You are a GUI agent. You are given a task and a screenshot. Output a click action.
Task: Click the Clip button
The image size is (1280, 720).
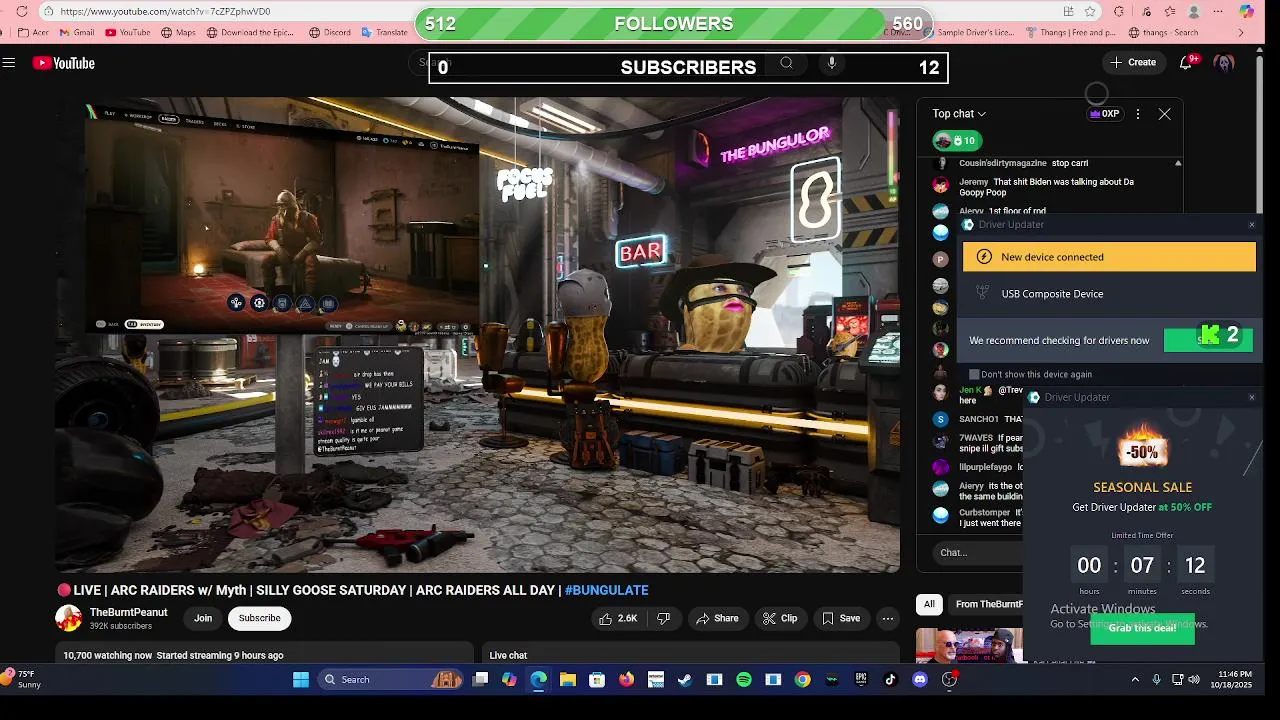coord(780,618)
